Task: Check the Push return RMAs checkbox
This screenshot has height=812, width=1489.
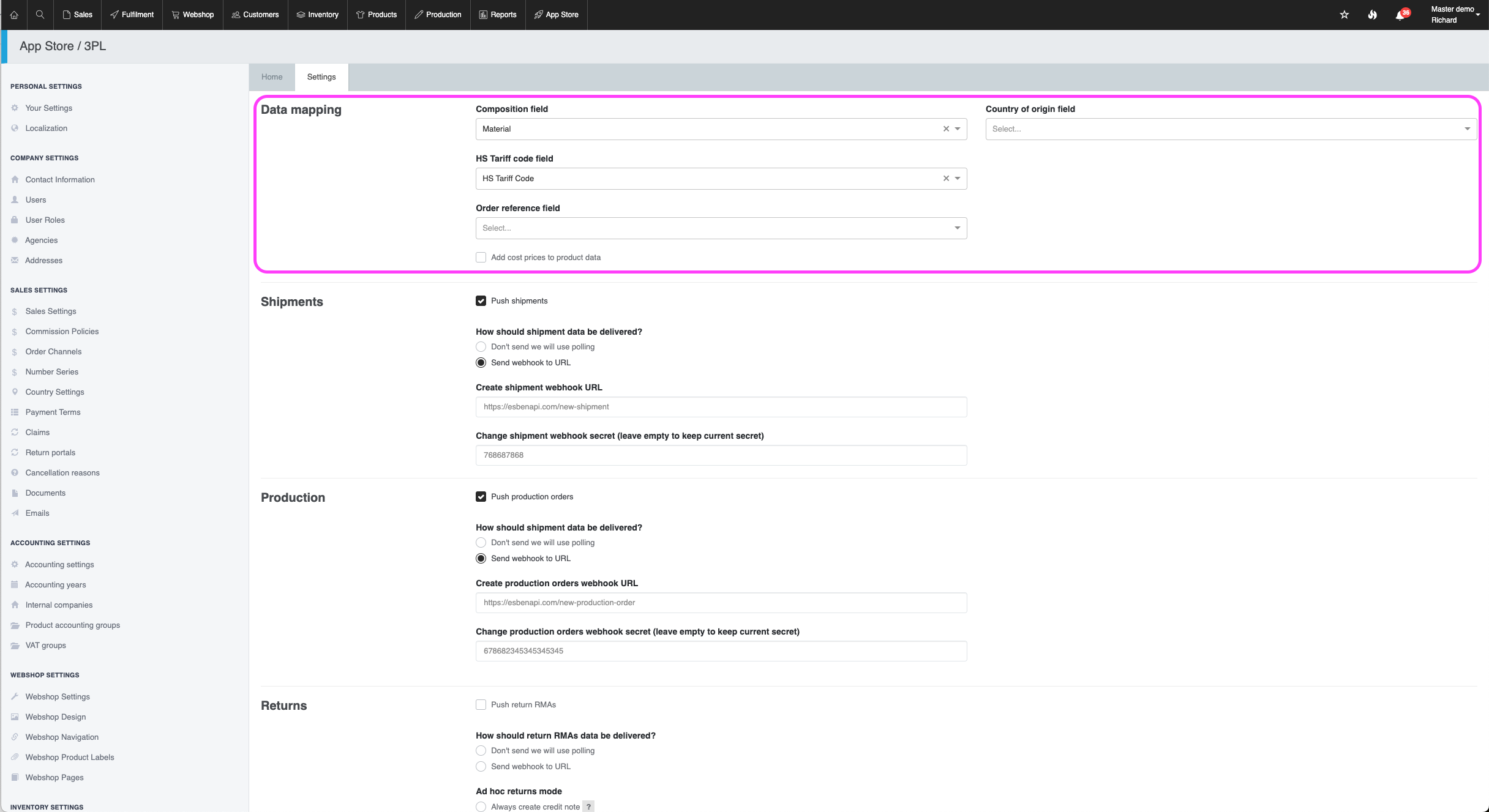Action: pyautogui.click(x=481, y=705)
